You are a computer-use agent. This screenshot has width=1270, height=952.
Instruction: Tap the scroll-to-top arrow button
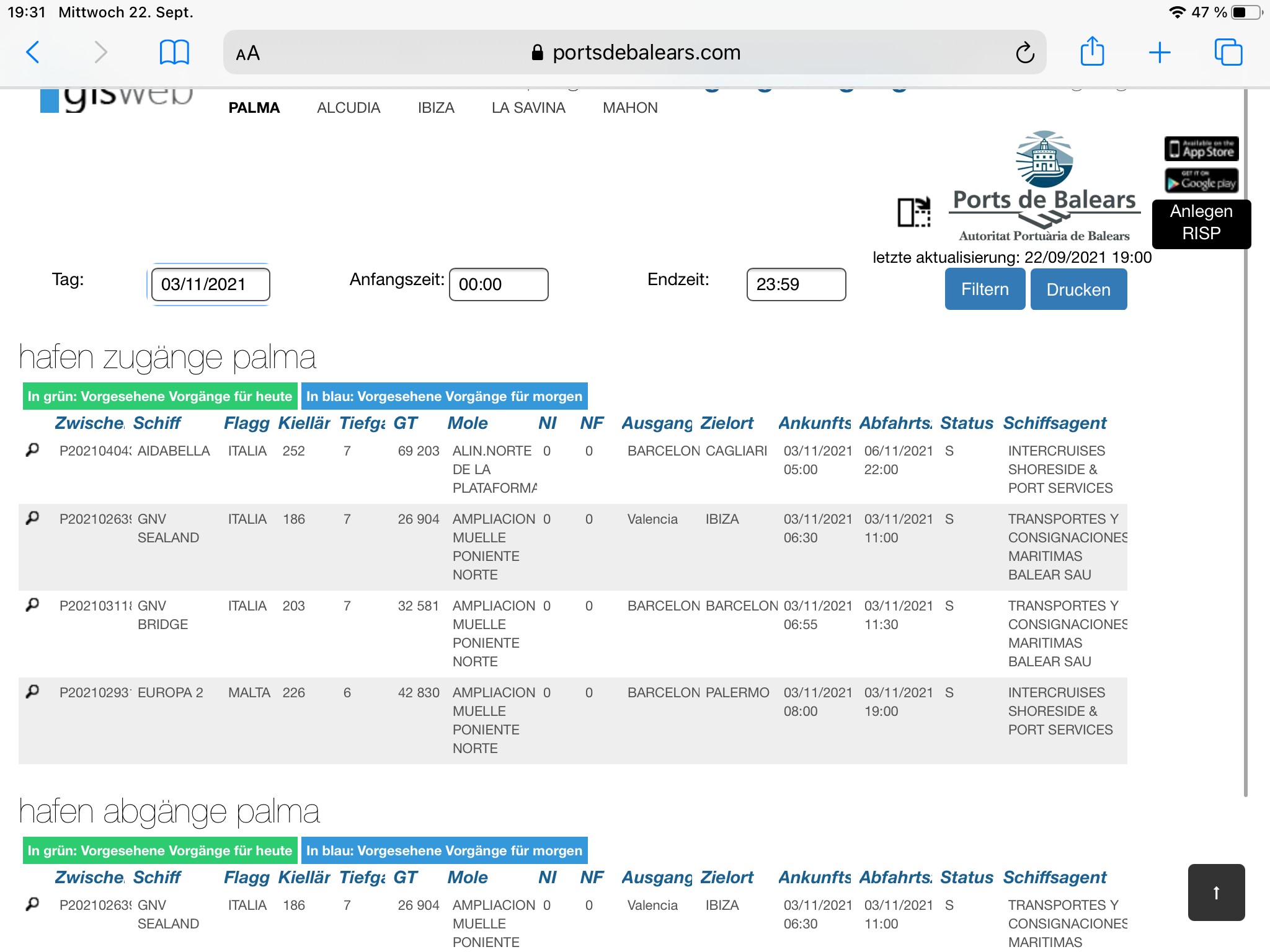1215,892
